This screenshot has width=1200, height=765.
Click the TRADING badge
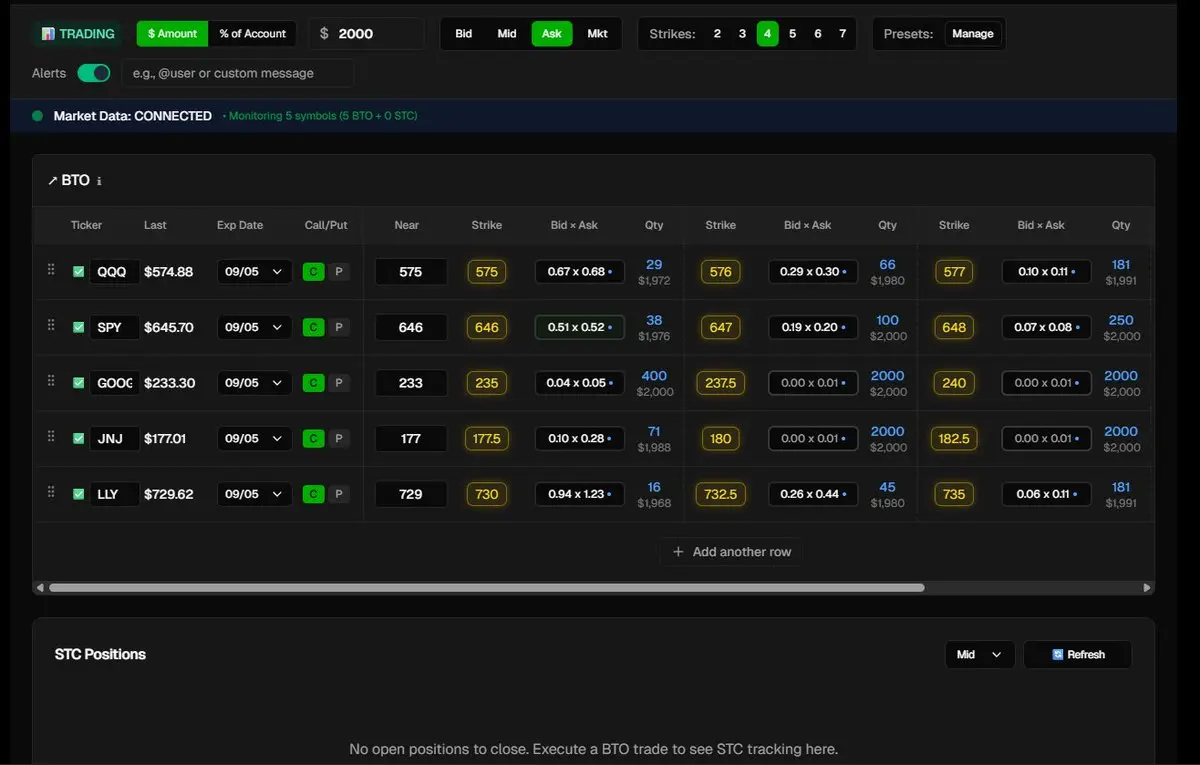[77, 34]
